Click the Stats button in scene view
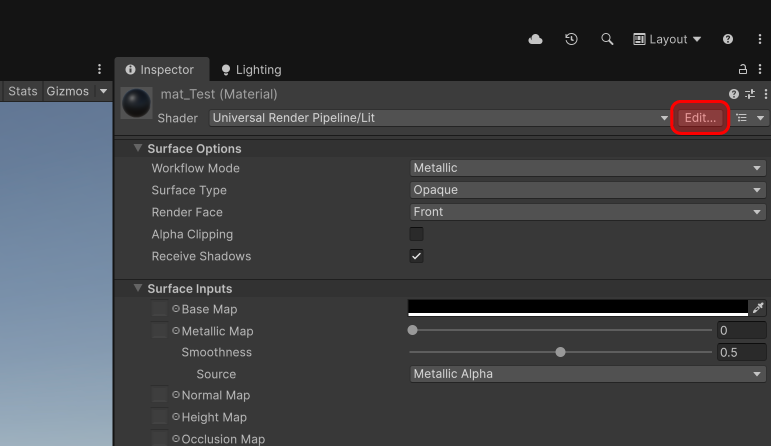The width and height of the screenshot is (771, 446). 22,91
